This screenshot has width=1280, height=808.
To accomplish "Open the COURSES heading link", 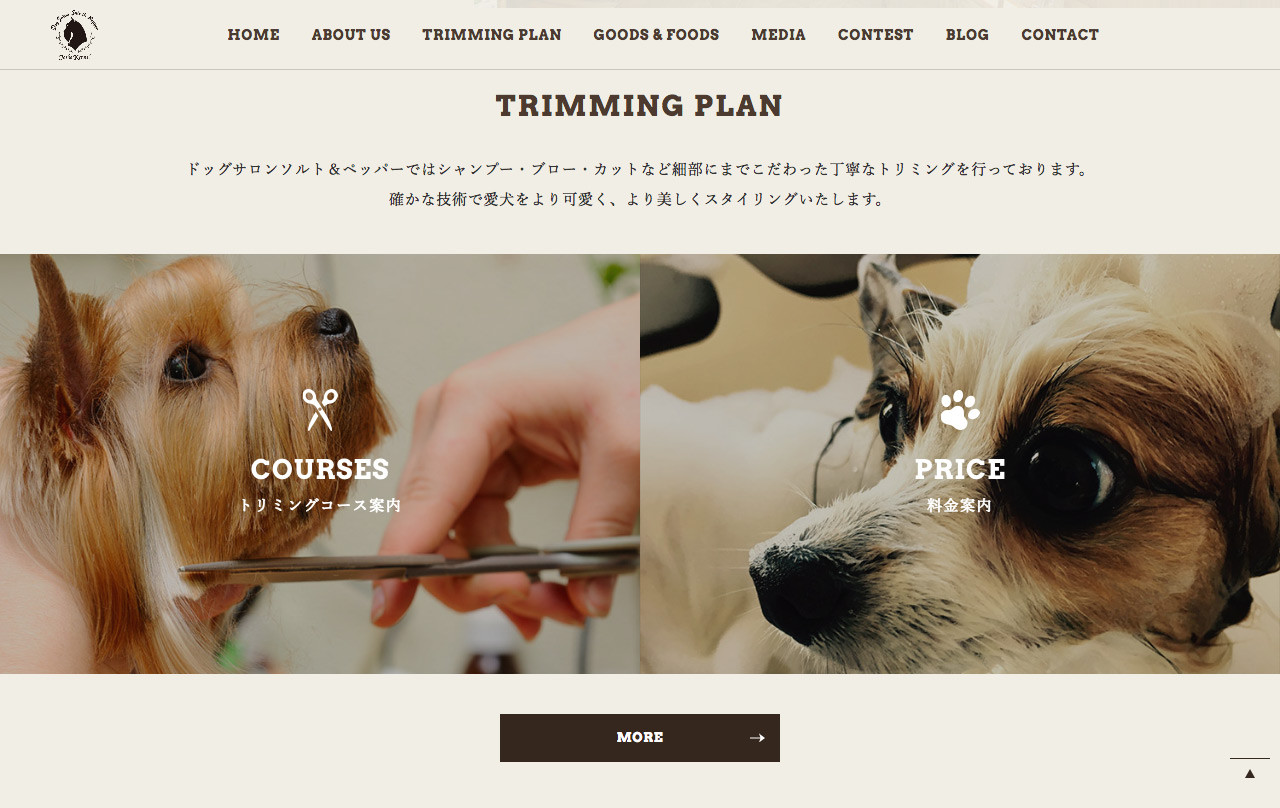I will click(320, 469).
